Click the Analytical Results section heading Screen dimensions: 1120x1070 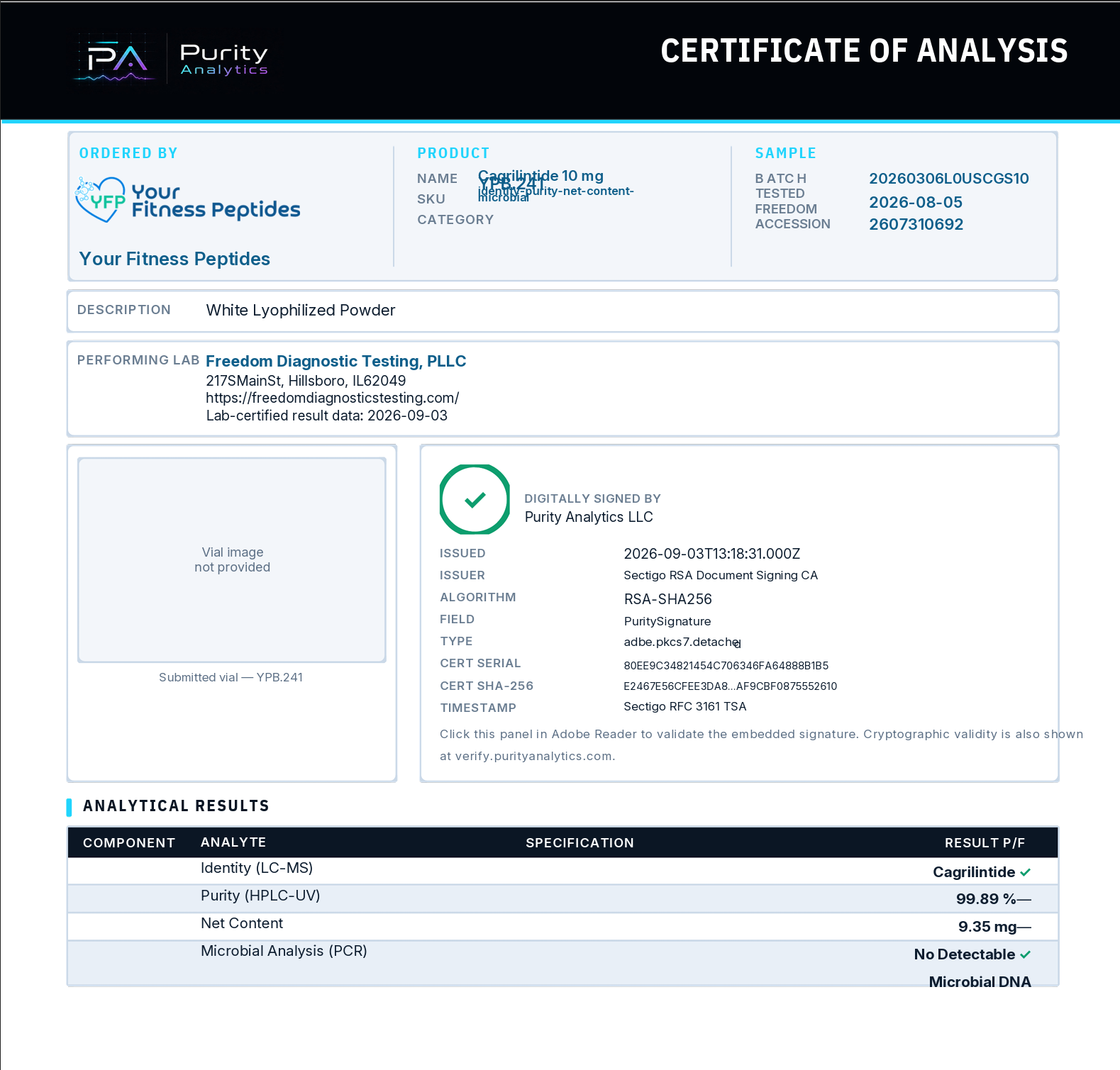point(176,806)
